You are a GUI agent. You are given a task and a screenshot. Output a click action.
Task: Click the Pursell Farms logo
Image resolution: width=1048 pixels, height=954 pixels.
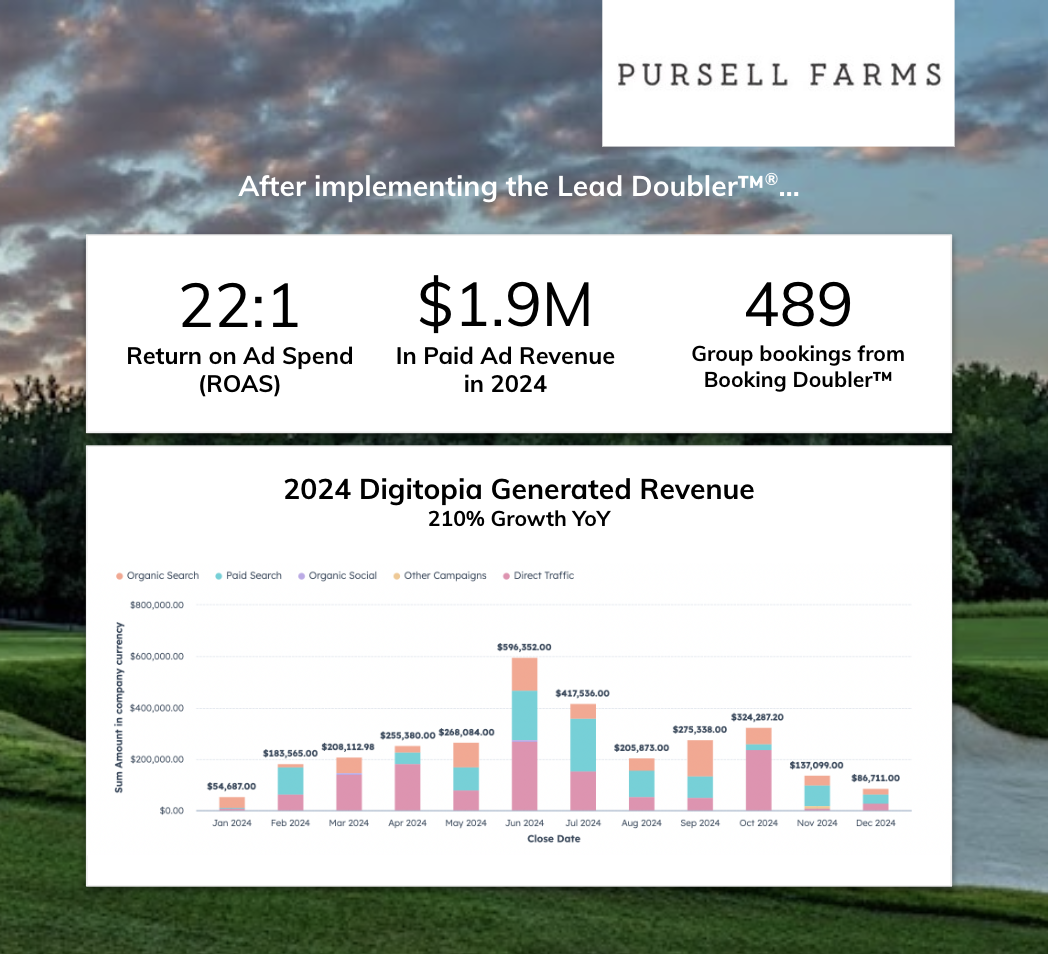click(x=778, y=74)
